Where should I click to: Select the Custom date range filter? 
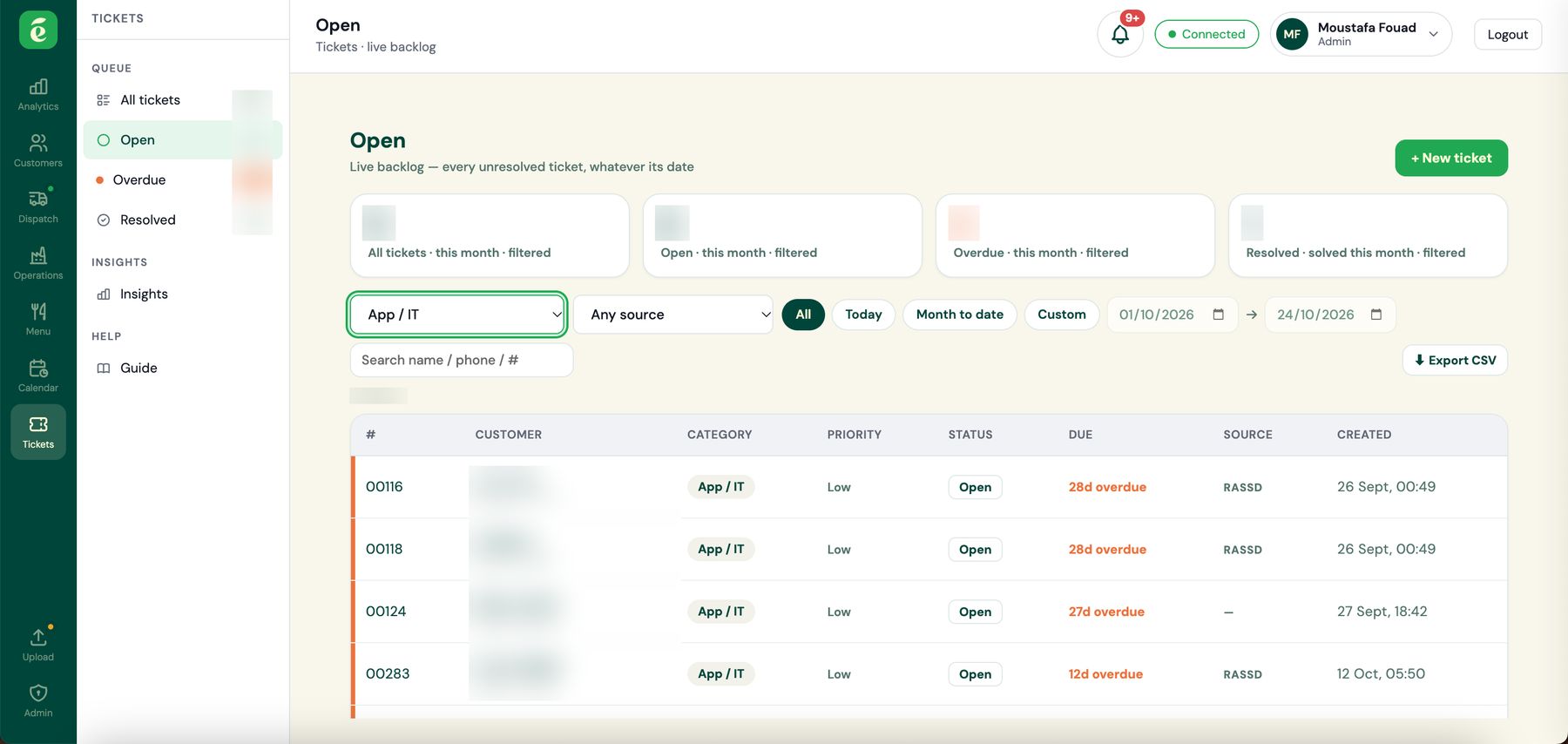[1062, 315]
